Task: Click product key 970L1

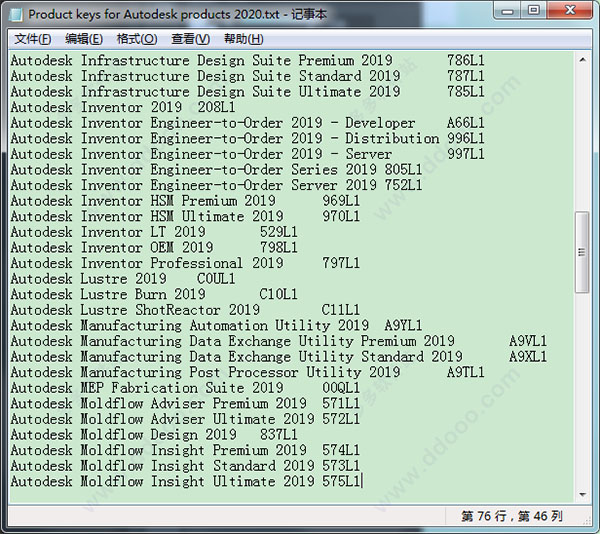Action: pyautogui.click(x=341, y=217)
